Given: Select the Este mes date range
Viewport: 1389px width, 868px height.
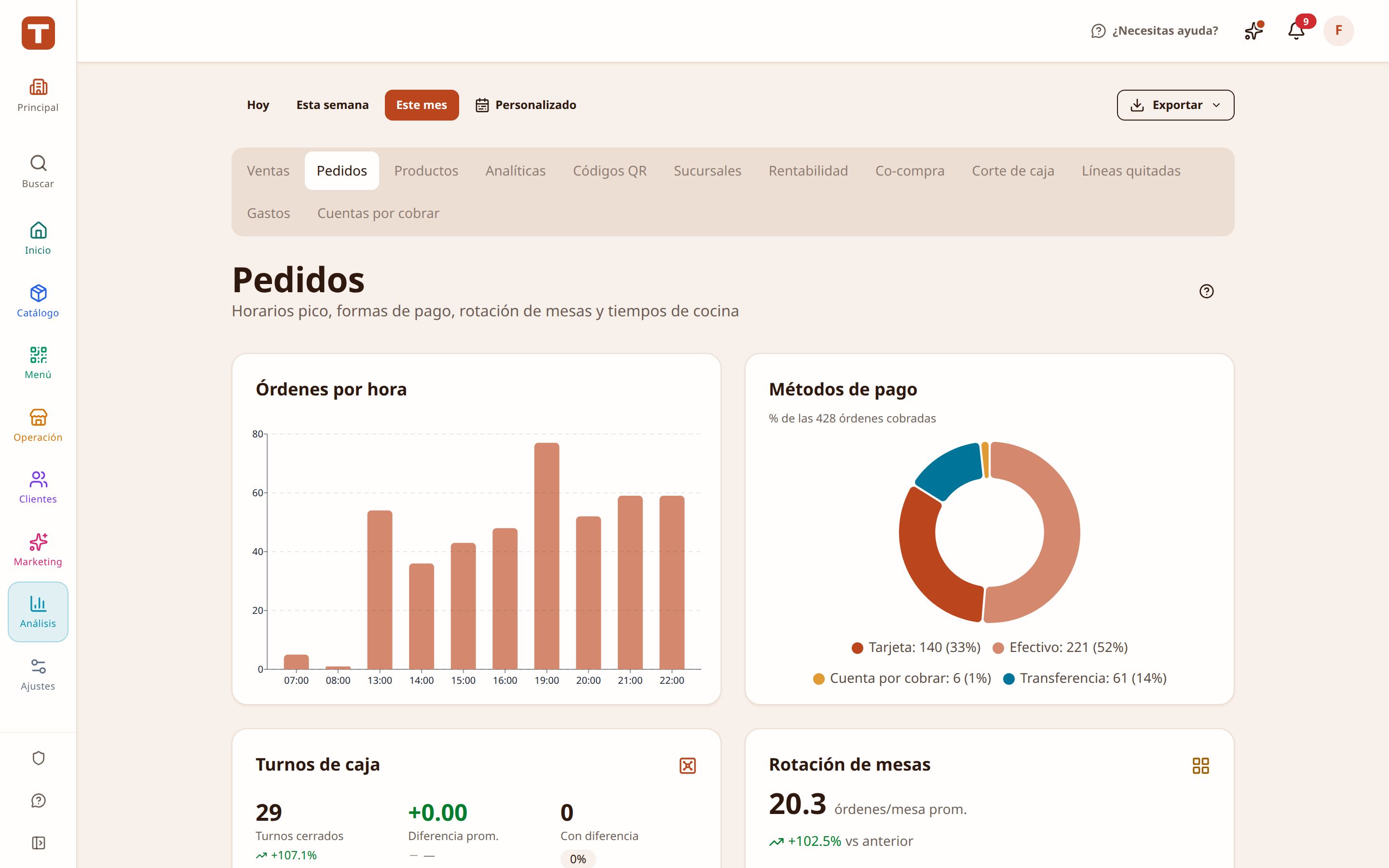Looking at the screenshot, I should tap(422, 105).
